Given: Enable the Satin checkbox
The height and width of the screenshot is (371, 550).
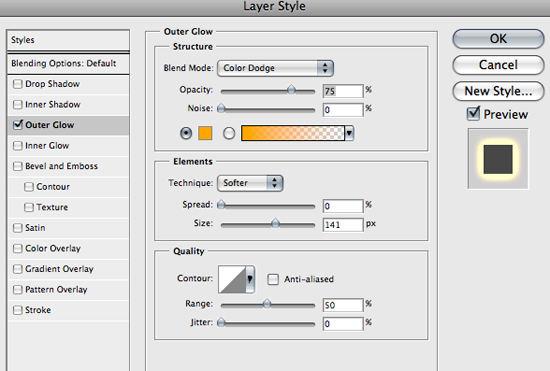Looking at the screenshot, I should 17,228.
